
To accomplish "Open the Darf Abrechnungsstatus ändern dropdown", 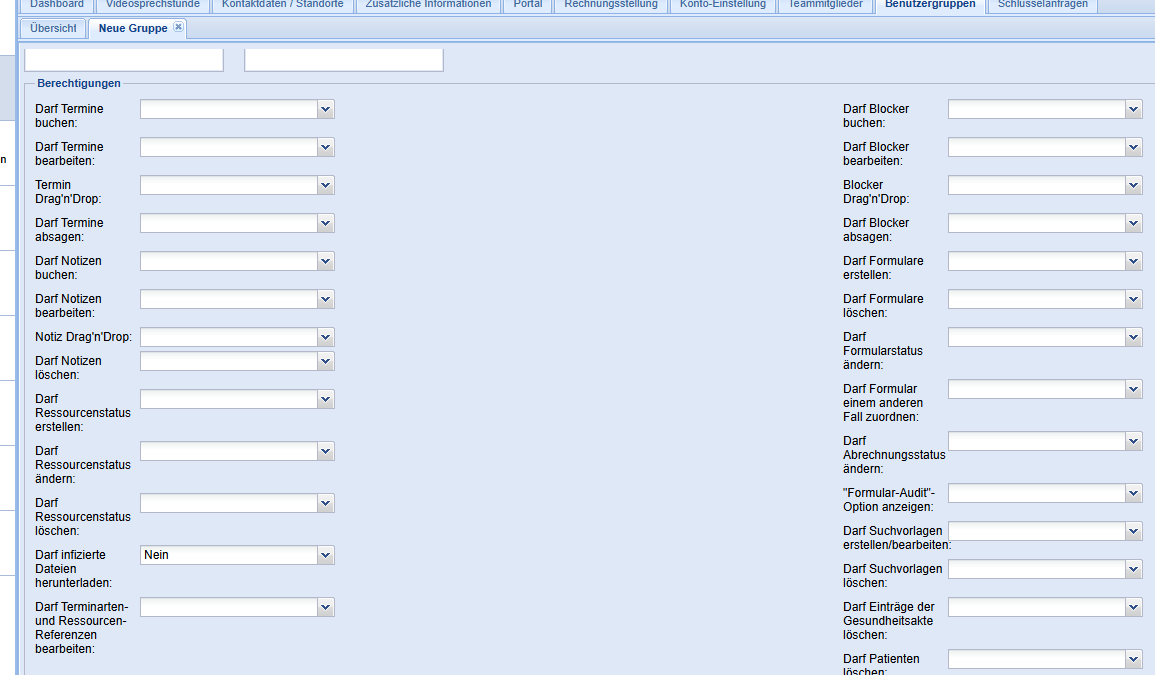I will click(1133, 441).
